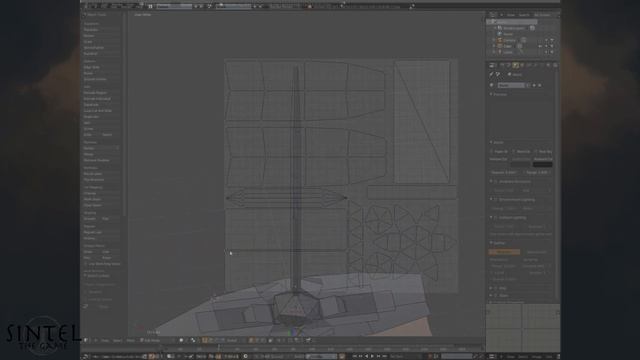Screen dimensions: 640x360
Task: Open the View menu in 3D viewport header
Action: point(105,340)
